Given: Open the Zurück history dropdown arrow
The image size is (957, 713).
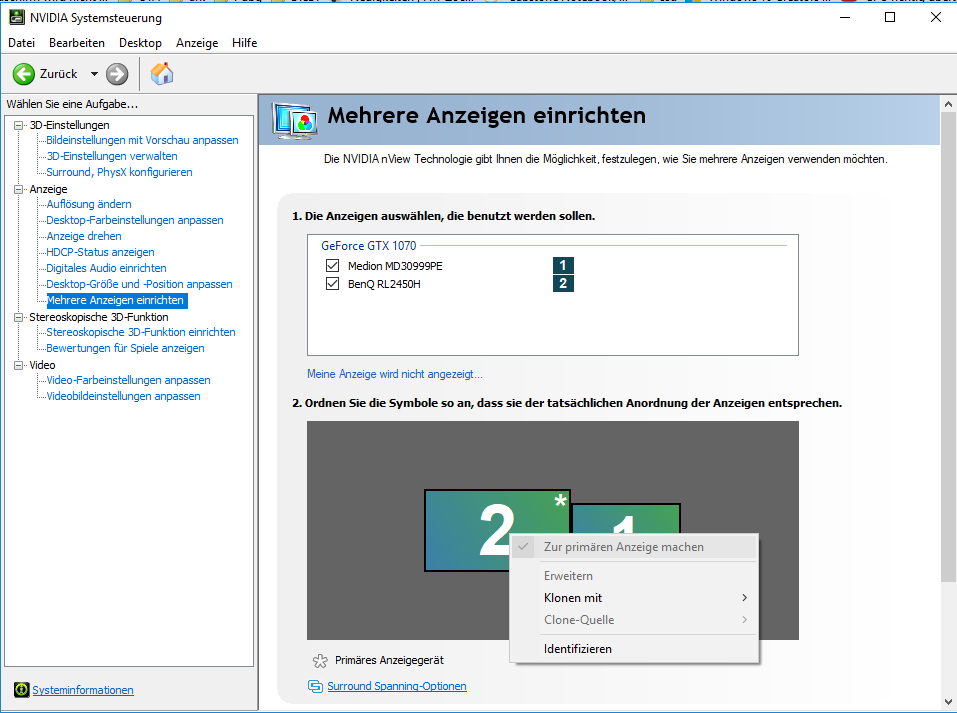Looking at the screenshot, I should click(94, 74).
